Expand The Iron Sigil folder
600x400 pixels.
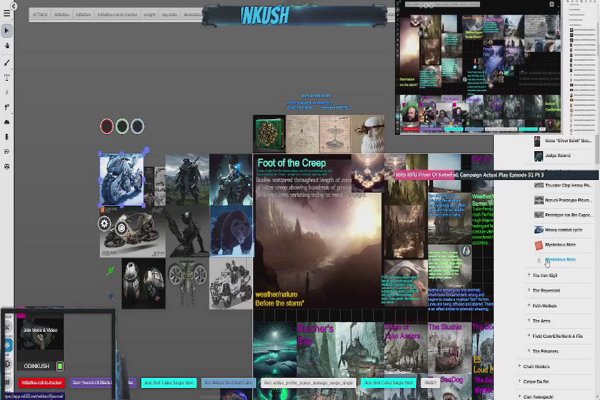[529, 275]
